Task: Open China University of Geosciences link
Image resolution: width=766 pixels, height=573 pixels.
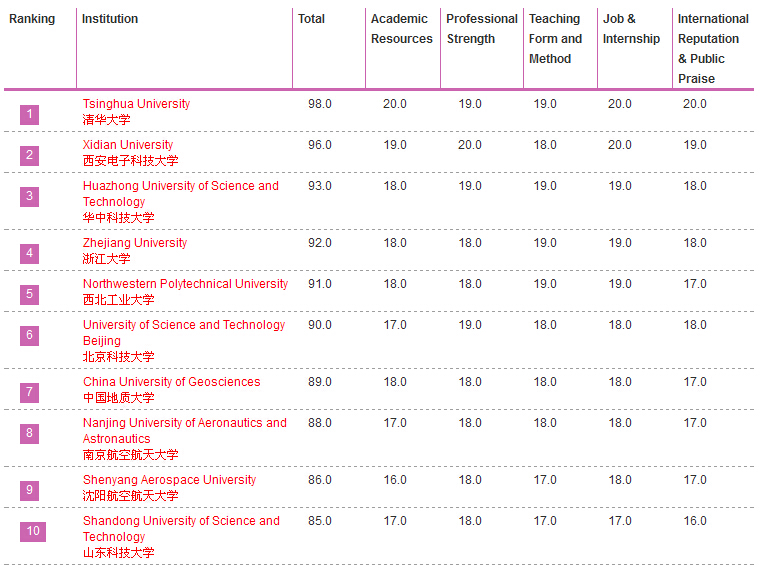Action: [x=171, y=382]
